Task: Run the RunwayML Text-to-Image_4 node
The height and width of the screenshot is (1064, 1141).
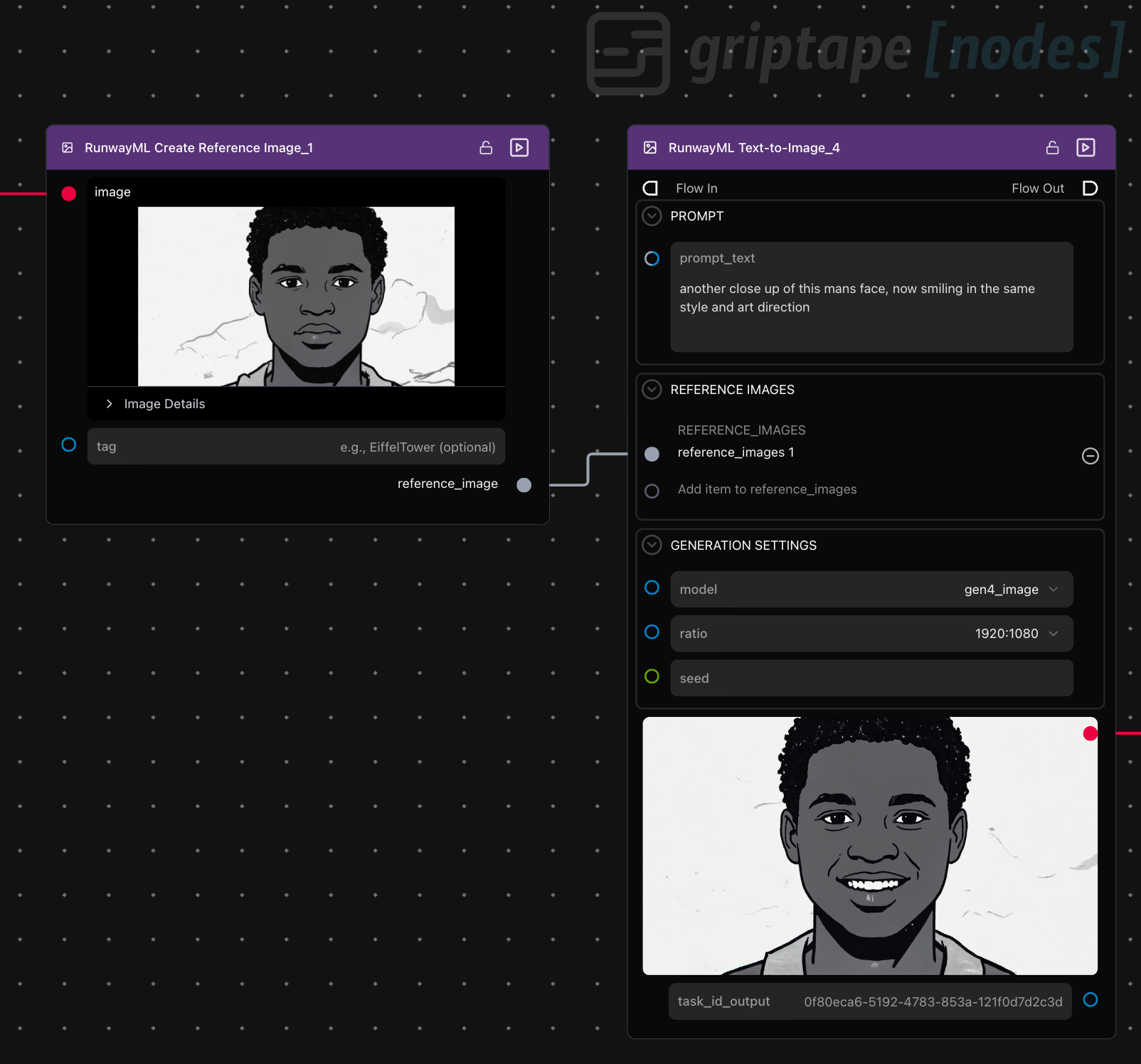Action: coord(1086,147)
